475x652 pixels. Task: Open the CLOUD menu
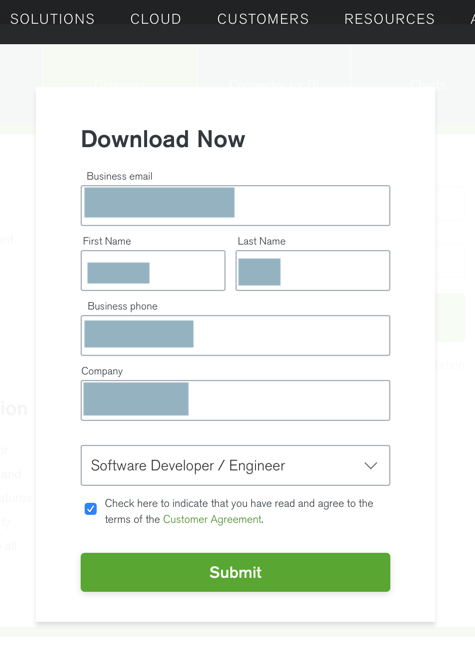pos(156,19)
